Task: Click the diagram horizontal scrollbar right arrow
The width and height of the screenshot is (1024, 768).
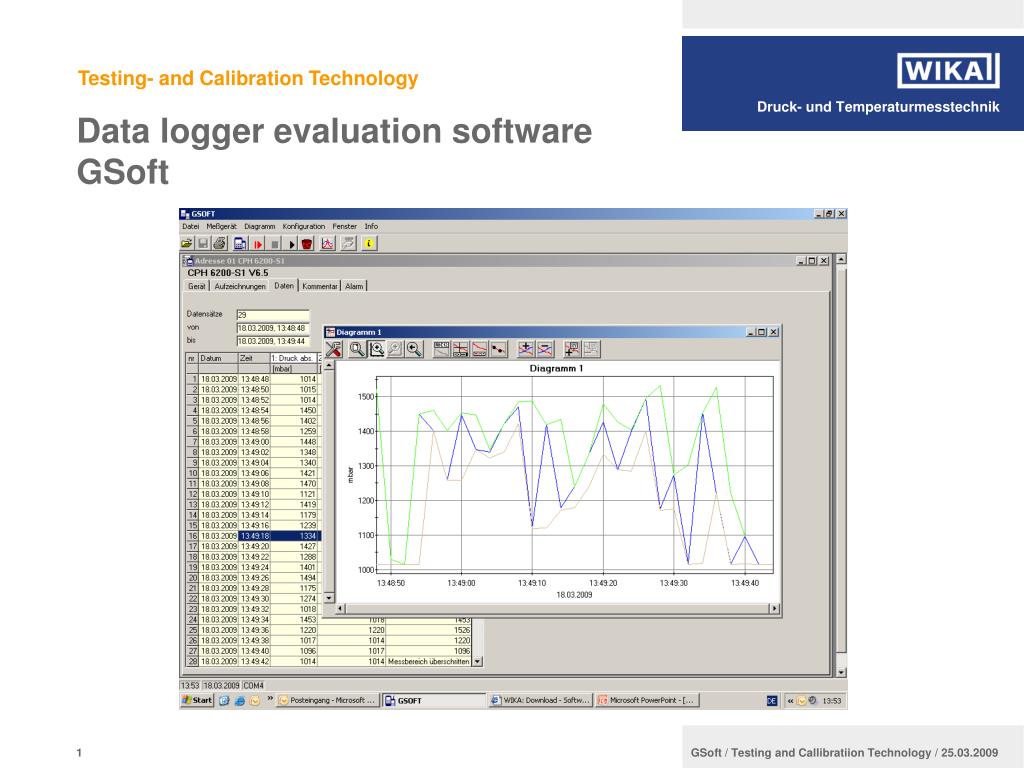Action: pos(774,609)
